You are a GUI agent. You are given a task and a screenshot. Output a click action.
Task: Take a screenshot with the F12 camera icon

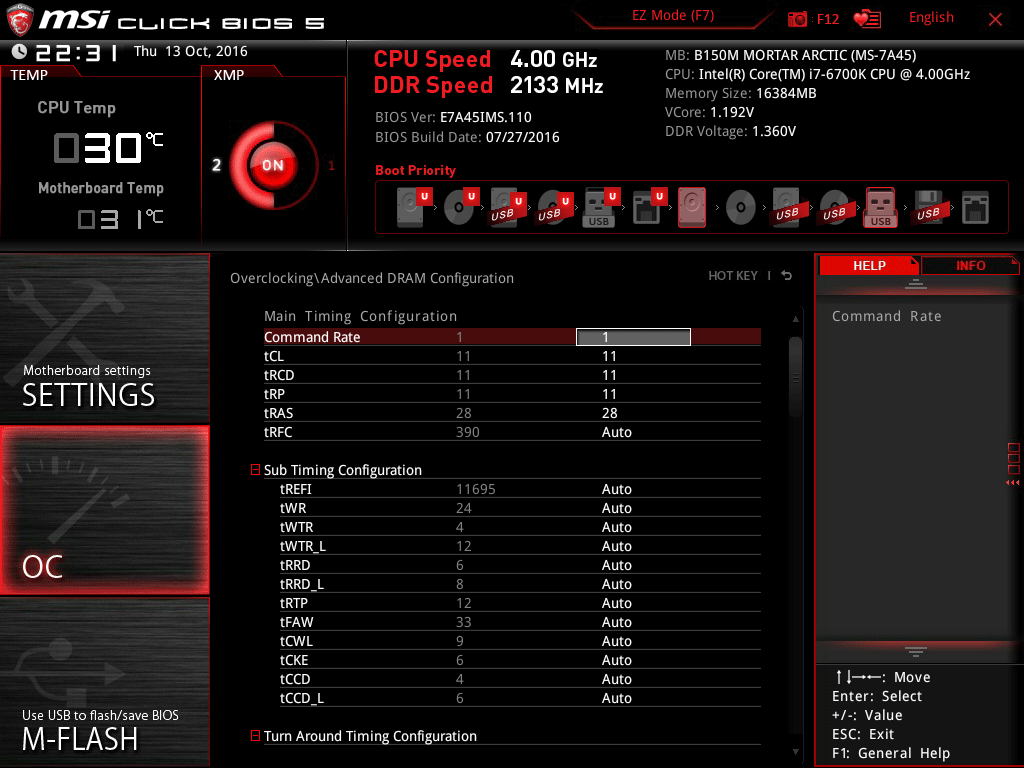click(797, 19)
